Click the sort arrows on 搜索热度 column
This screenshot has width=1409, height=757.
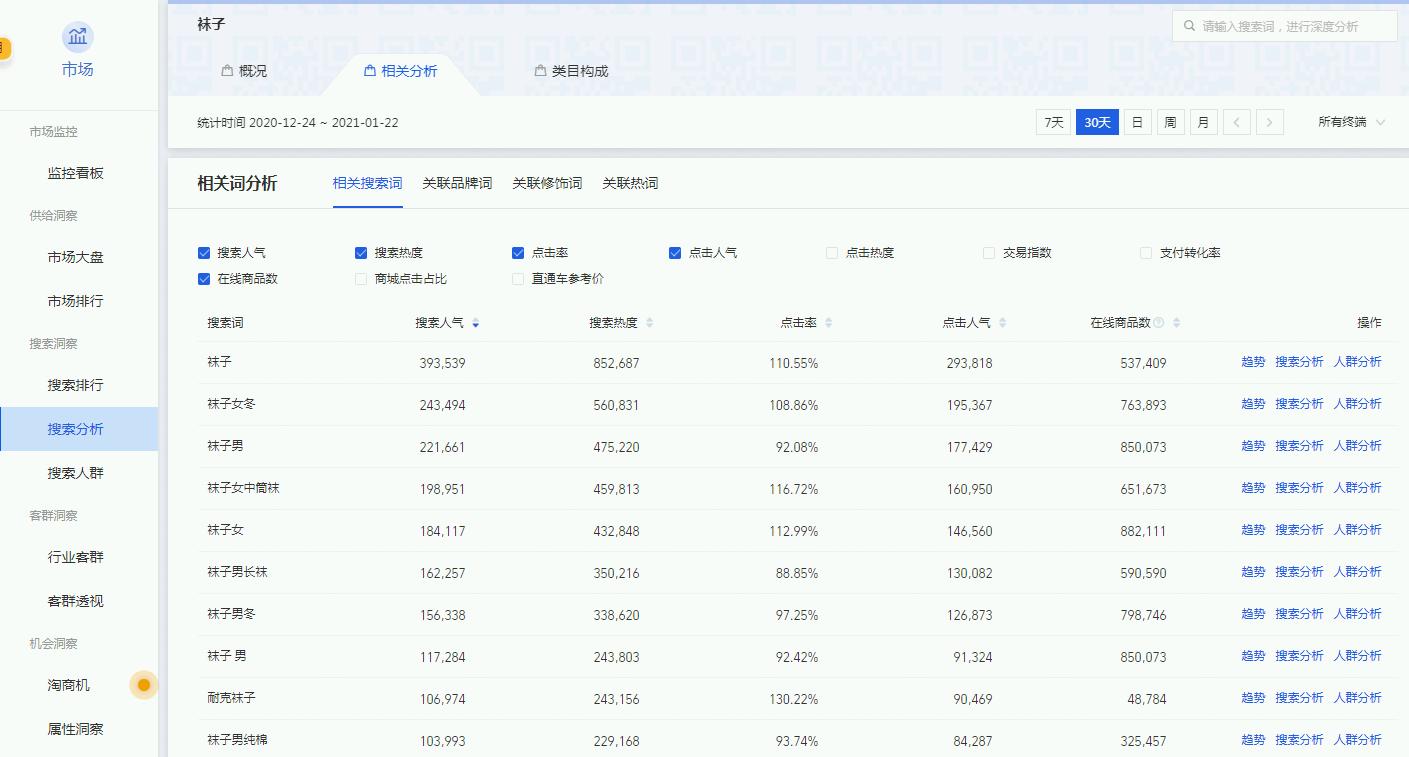650,322
